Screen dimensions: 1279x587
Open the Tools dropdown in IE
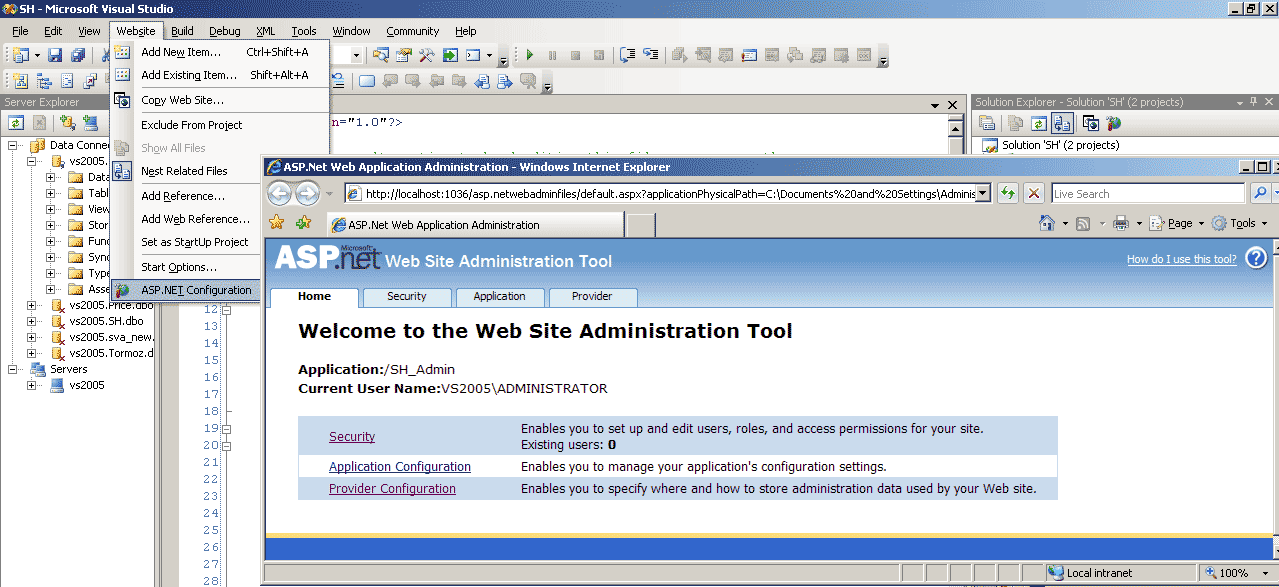(1264, 223)
